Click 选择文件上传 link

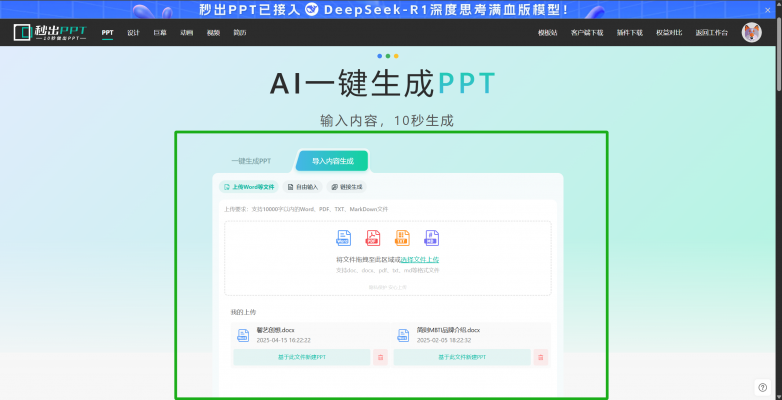(420, 260)
